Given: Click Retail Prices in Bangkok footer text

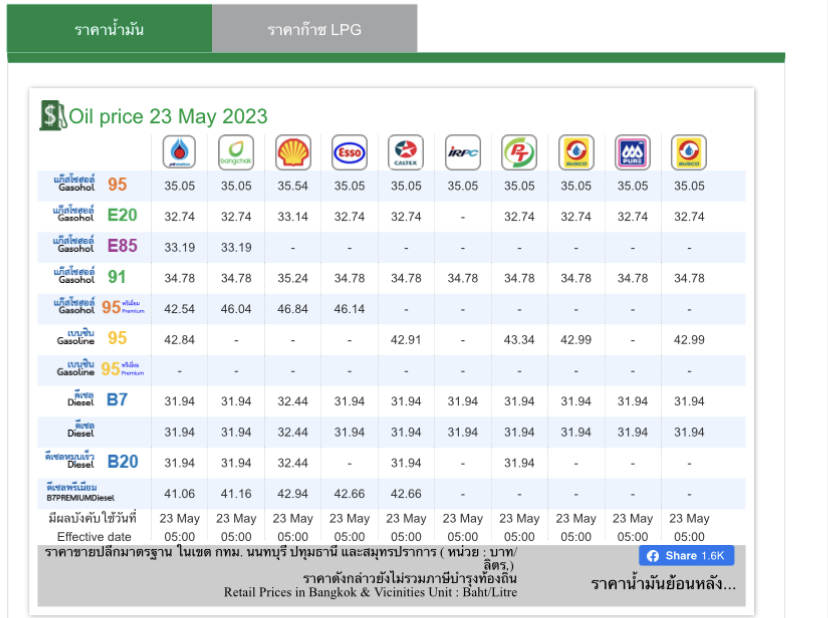Looking at the screenshot, I should click(370, 592).
